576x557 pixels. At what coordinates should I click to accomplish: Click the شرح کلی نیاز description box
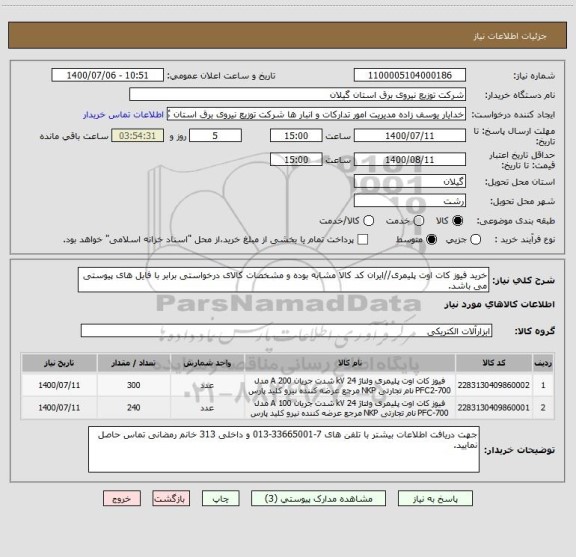tap(283, 280)
